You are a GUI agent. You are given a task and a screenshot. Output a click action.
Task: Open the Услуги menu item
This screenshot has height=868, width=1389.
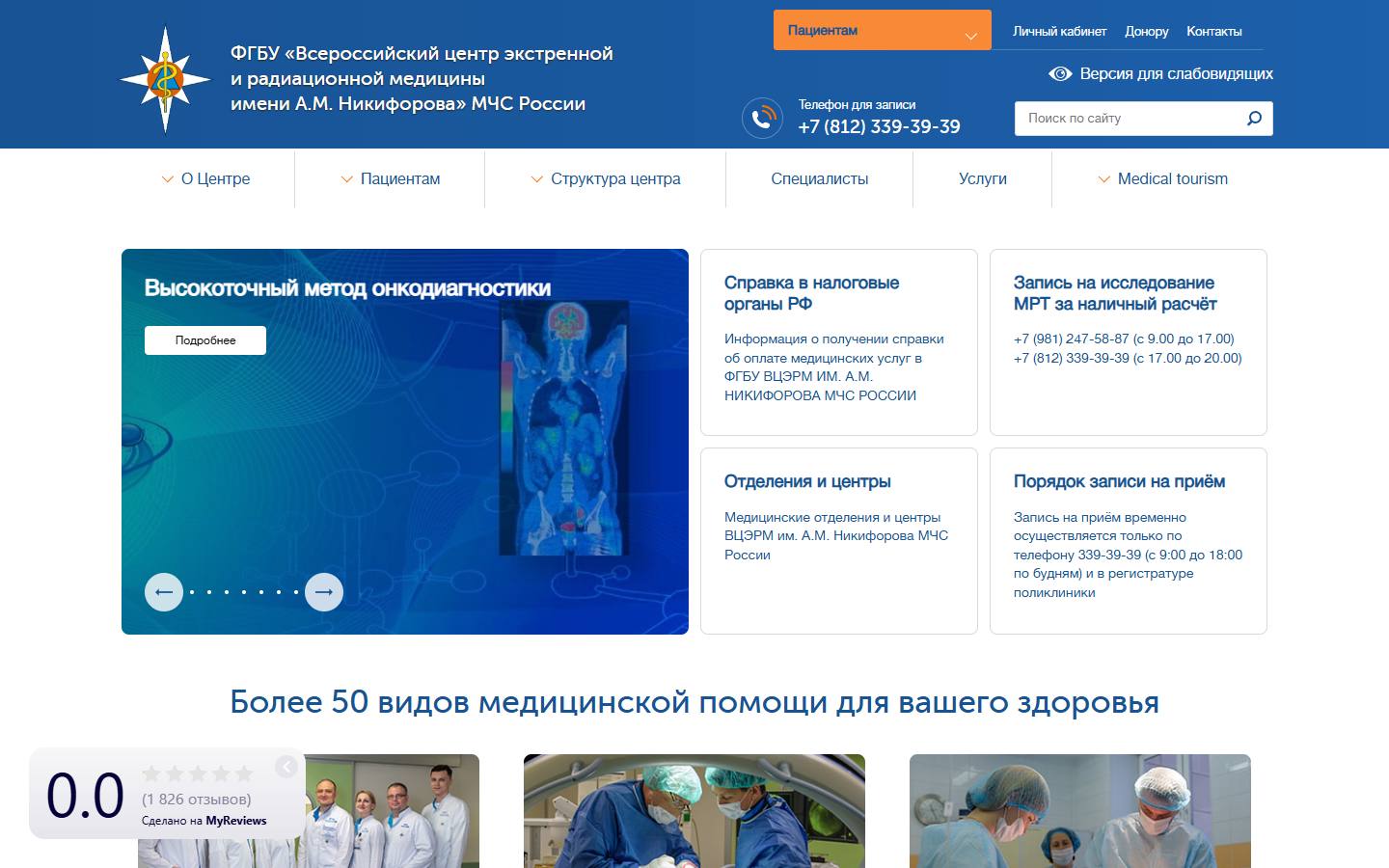pyautogui.click(x=983, y=178)
